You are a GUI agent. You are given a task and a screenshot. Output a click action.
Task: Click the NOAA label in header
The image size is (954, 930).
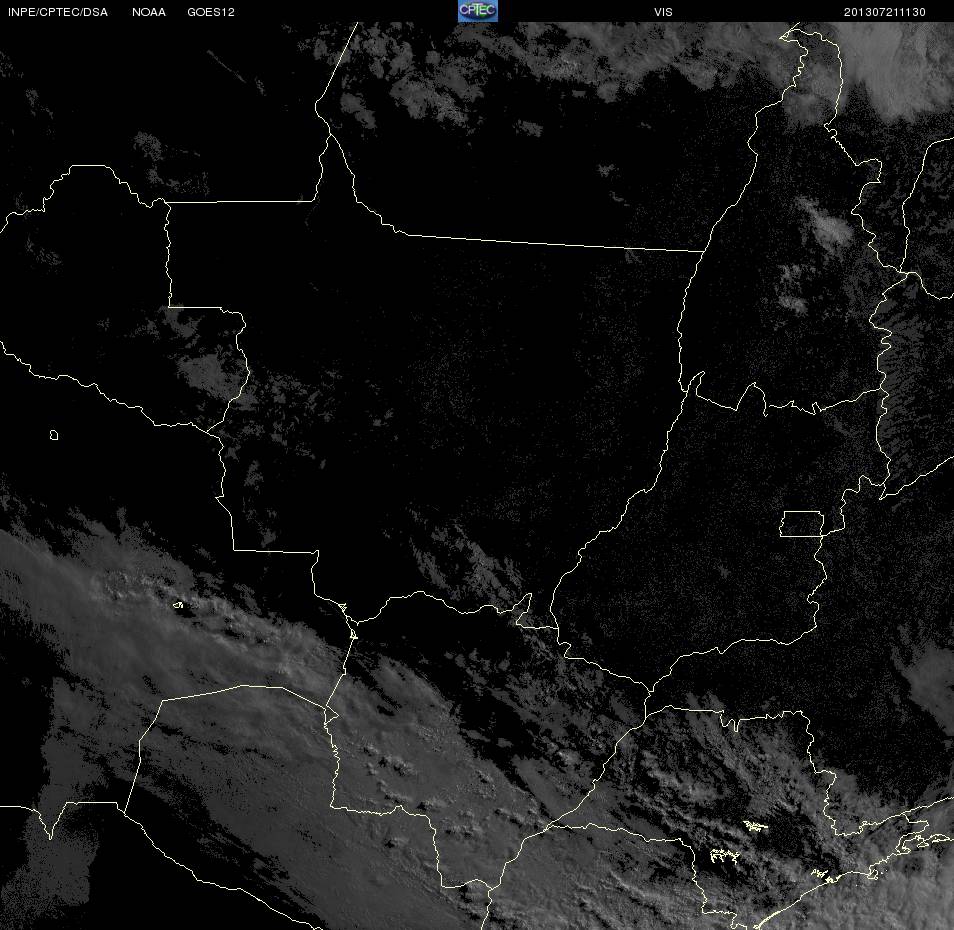point(148,12)
